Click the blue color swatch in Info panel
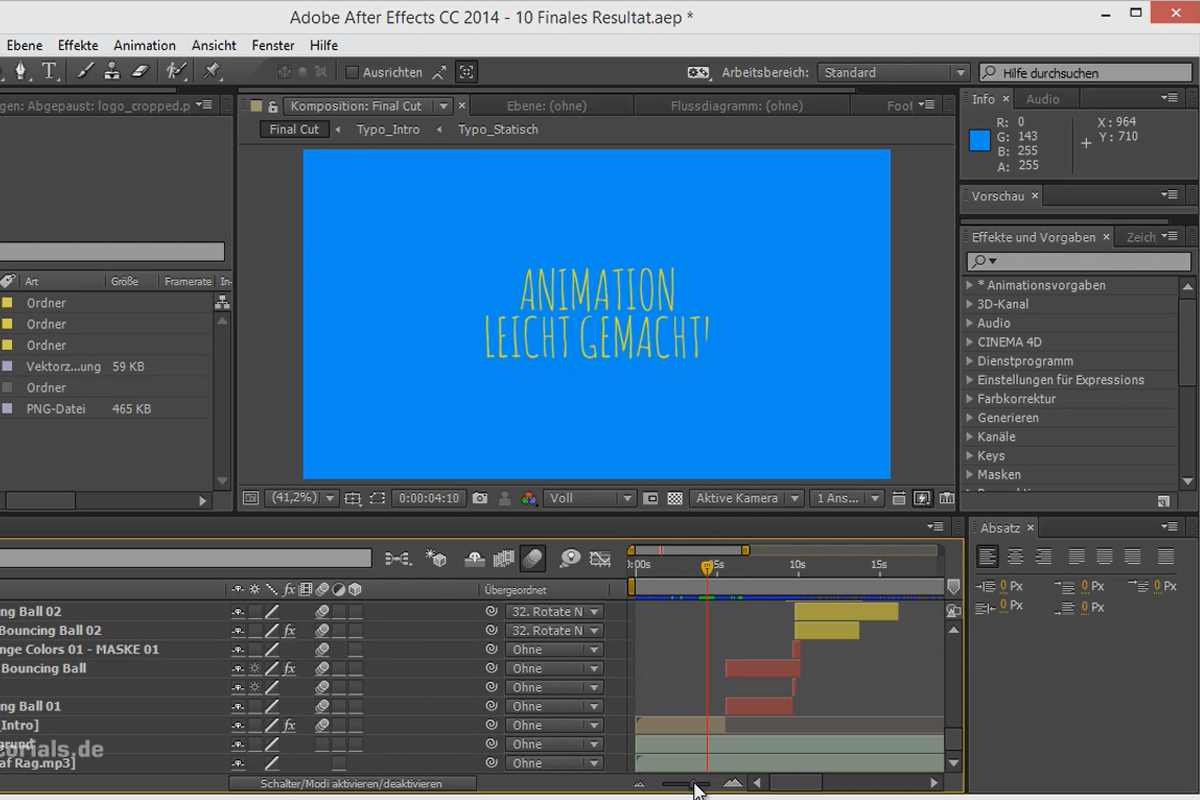The height and width of the screenshot is (800, 1200). (980, 141)
